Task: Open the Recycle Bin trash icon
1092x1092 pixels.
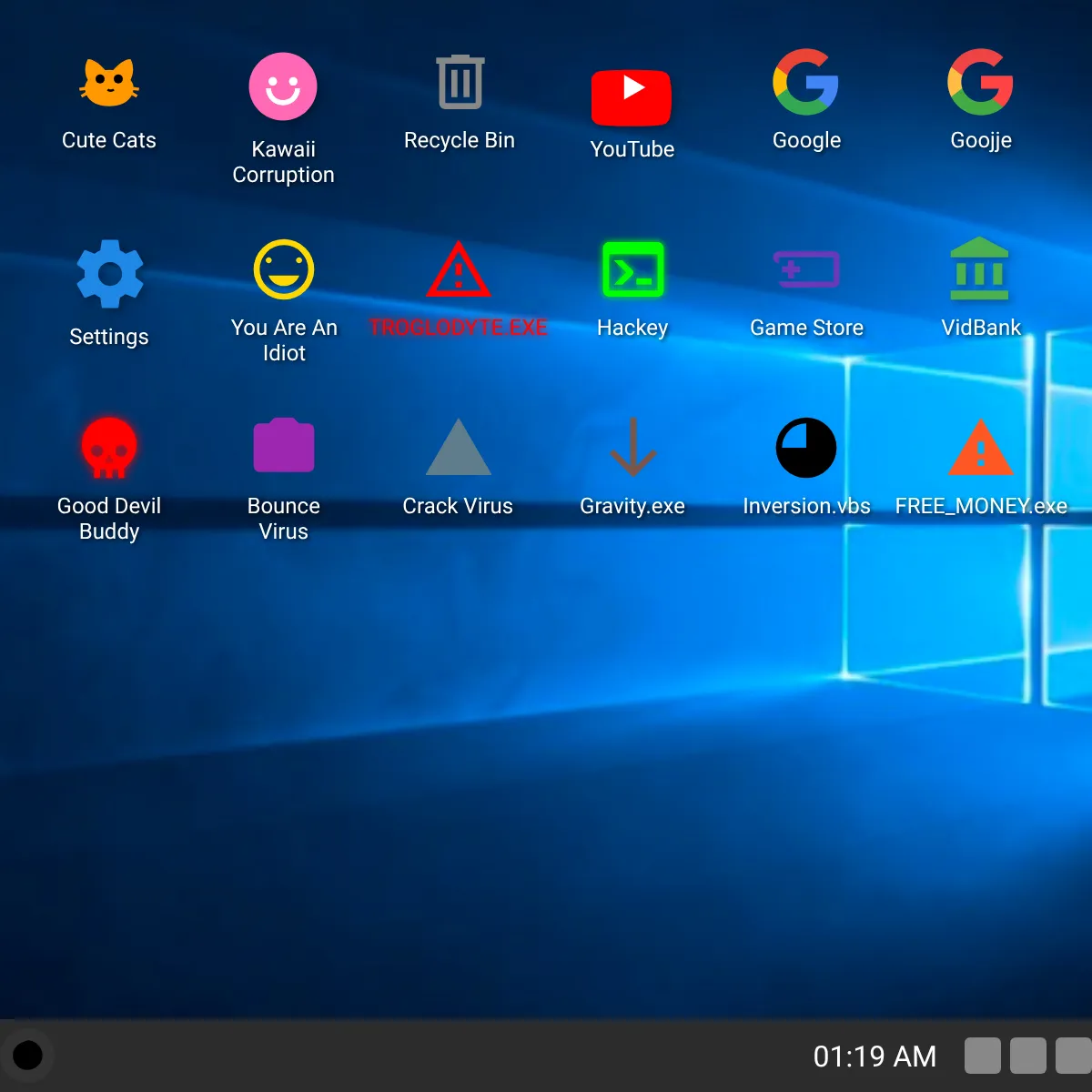Action: click(x=460, y=82)
